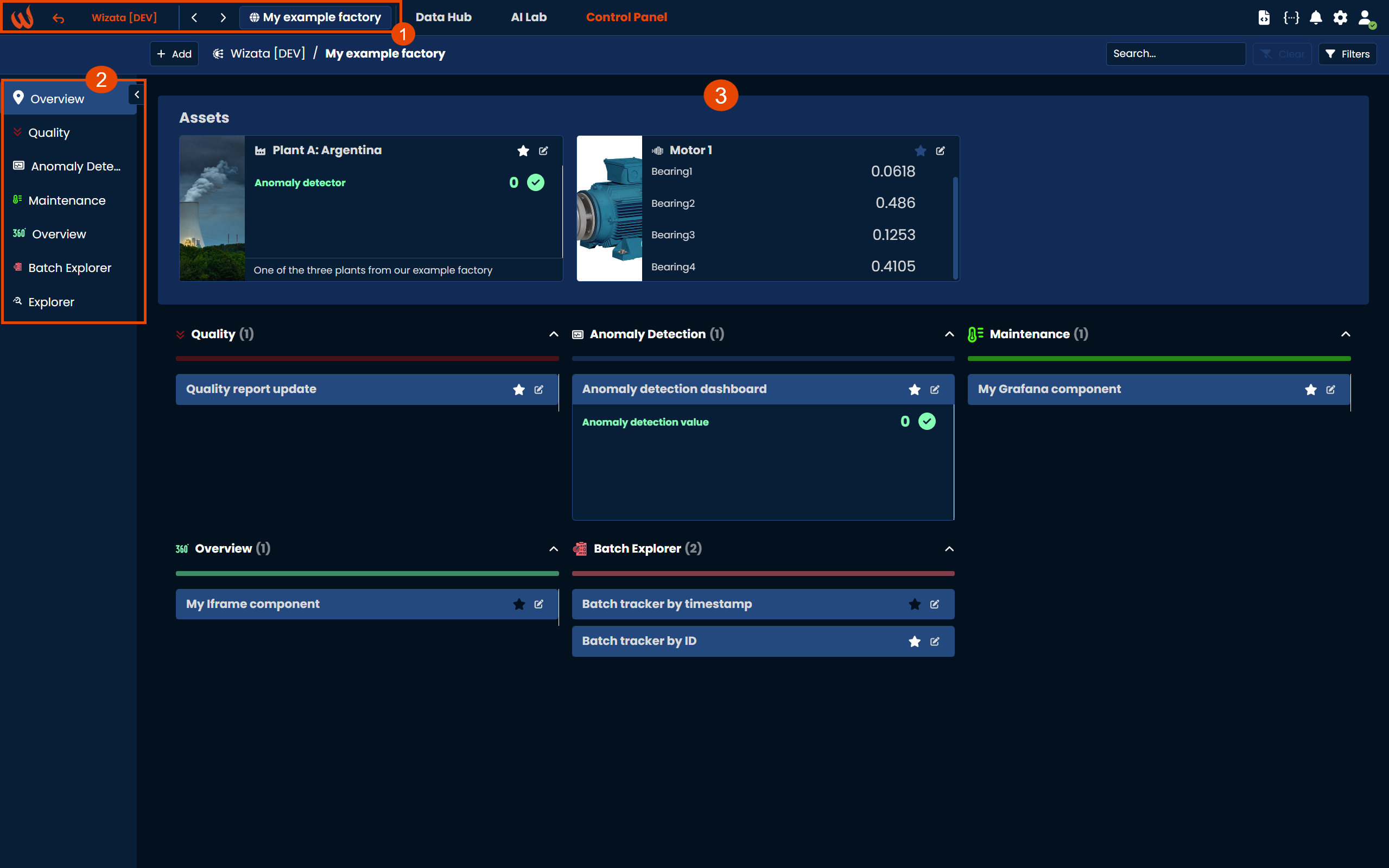1389x868 pixels.
Task: Toggle favorite star on Quality report update
Action: [519, 390]
